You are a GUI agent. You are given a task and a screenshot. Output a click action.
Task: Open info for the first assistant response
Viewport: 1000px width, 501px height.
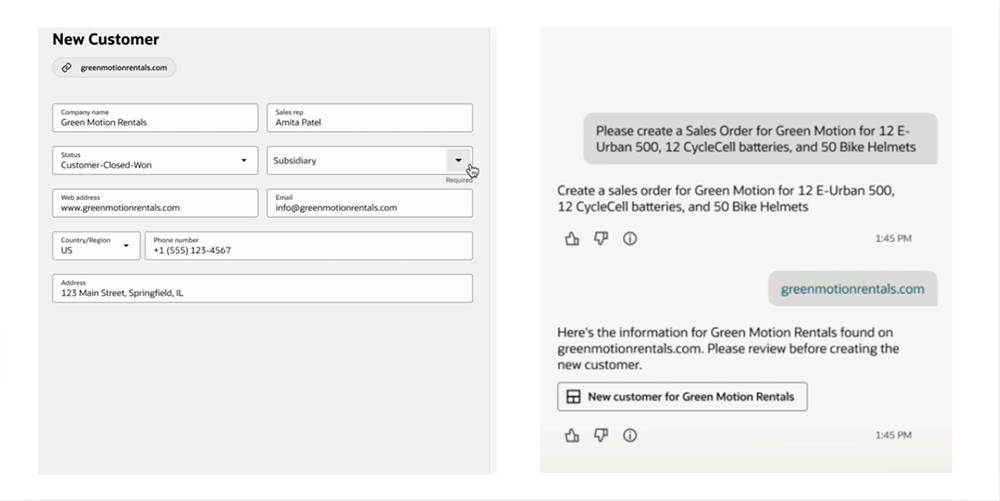[630, 239]
